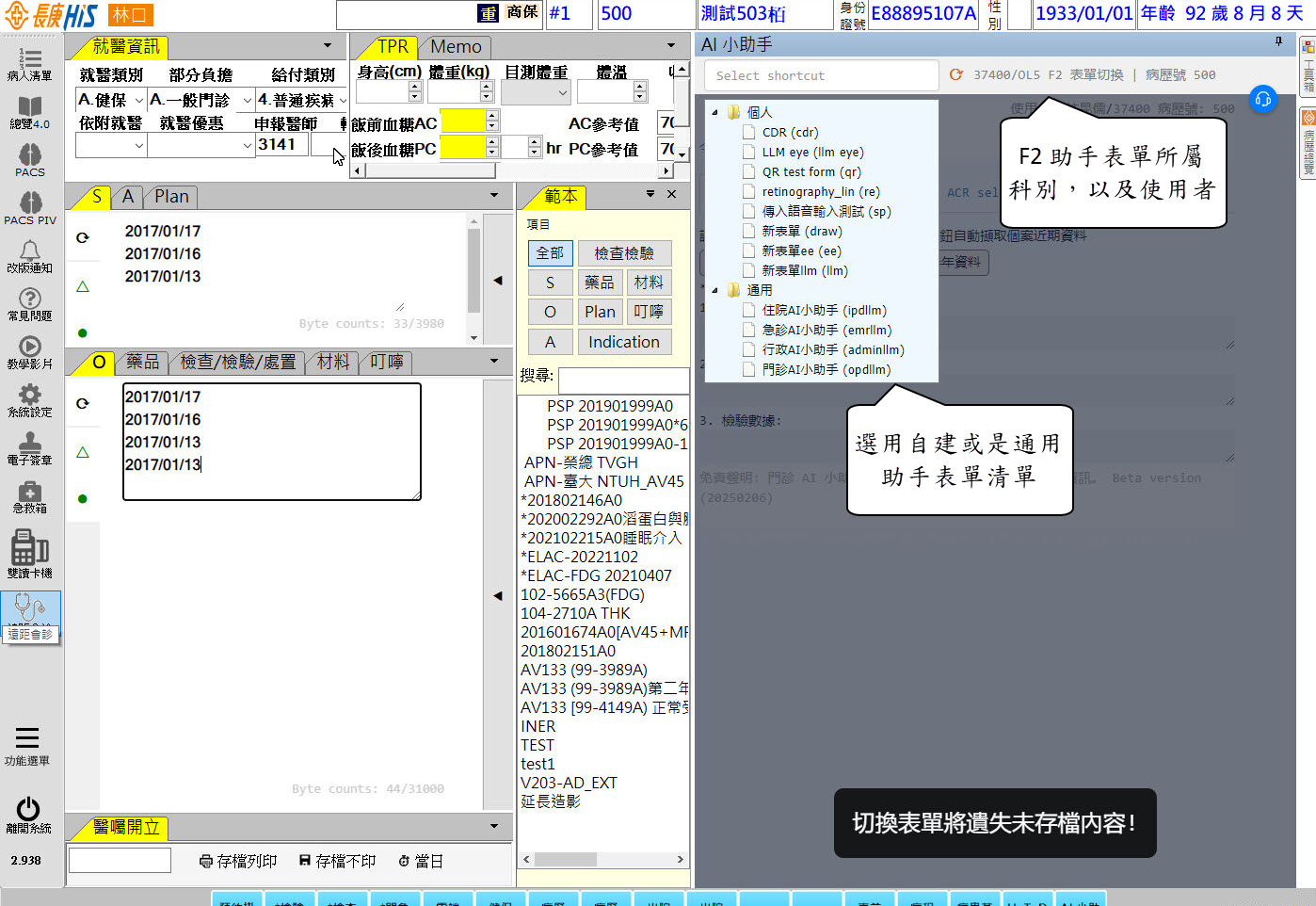Select 門診AI小助手 (opdllm) checkbox
1316x906 pixels.
[x=749, y=370]
